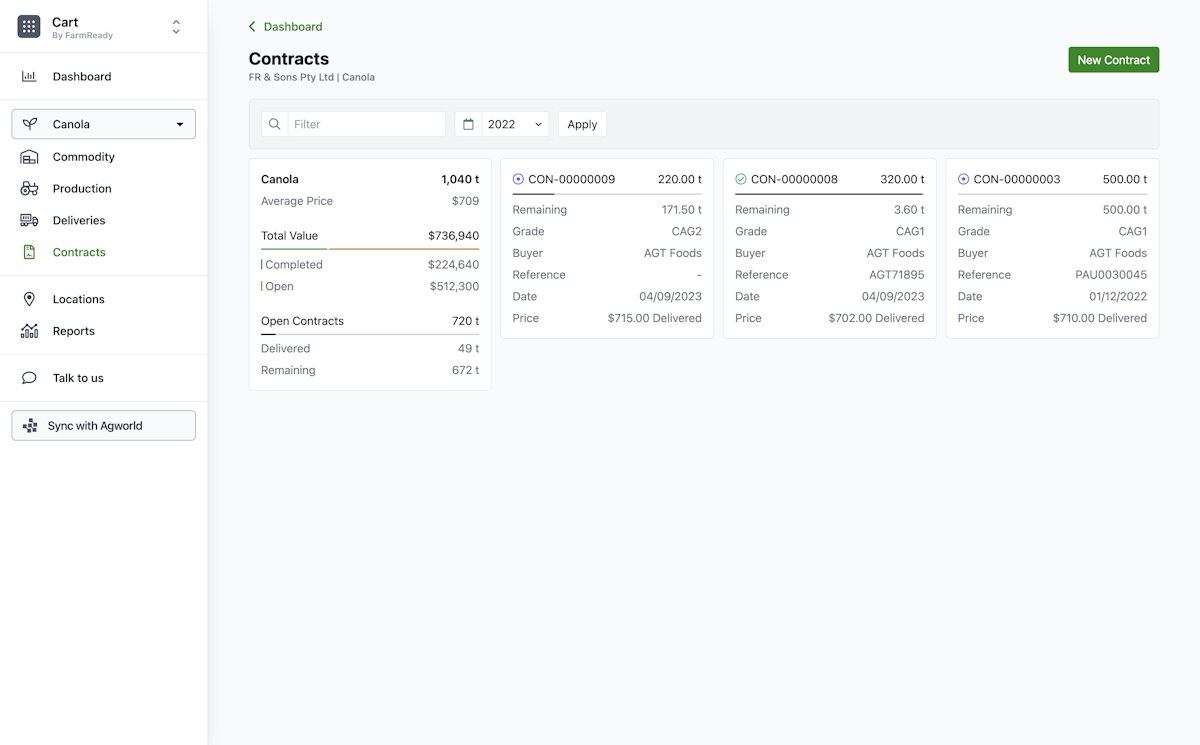This screenshot has width=1200, height=745.
Task: Click the Reports chart icon
Action: tap(29, 331)
